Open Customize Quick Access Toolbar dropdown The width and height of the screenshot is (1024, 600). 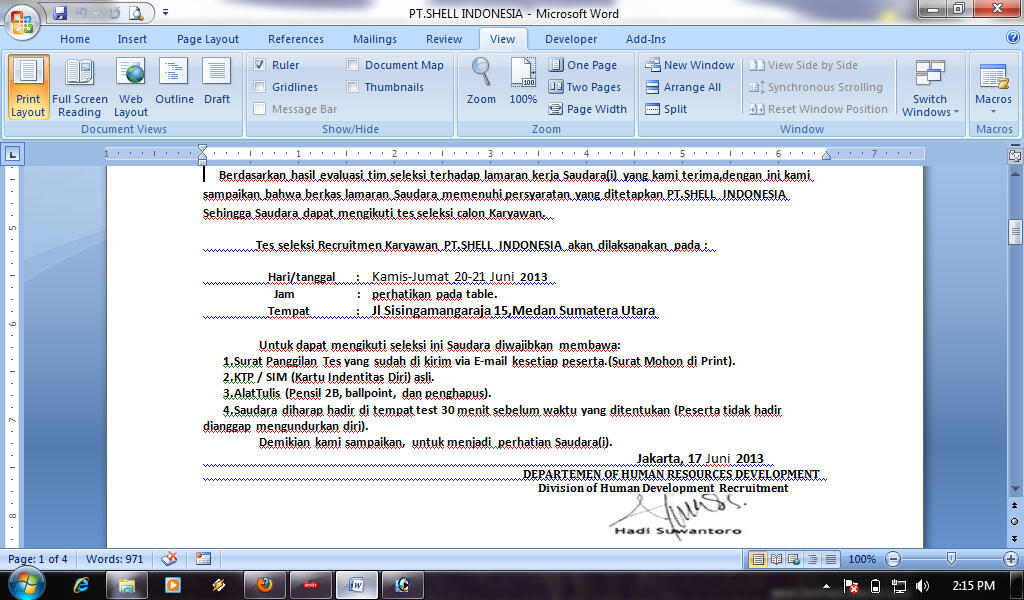[x=165, y=12]
